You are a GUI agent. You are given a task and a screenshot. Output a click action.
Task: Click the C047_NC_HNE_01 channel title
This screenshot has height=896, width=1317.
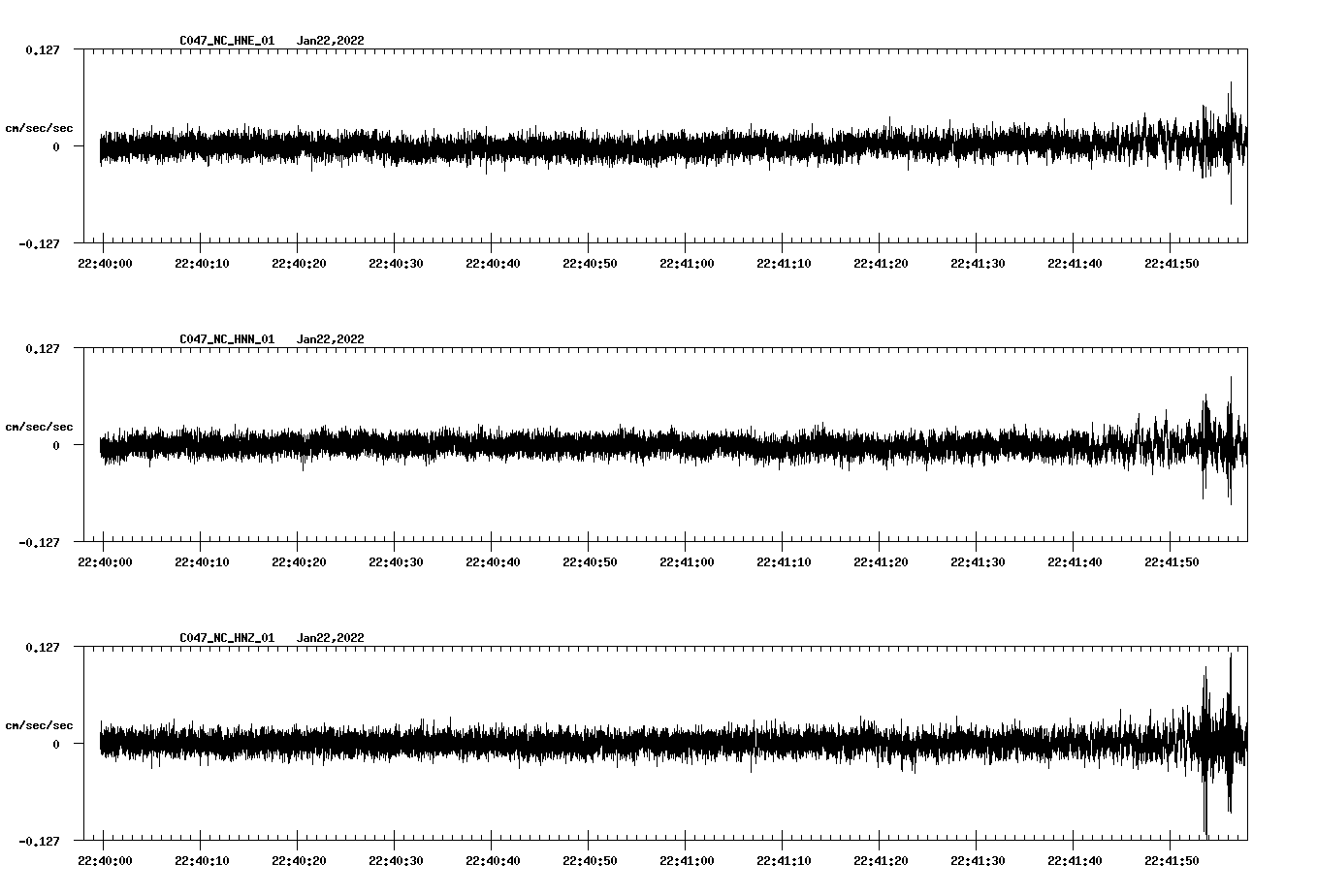click(x=227, y=41)
